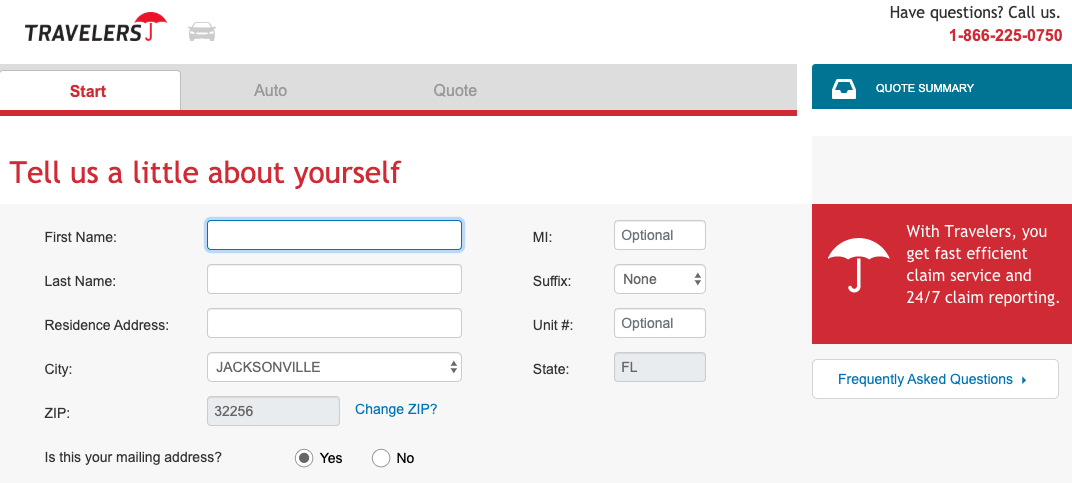Expand the Suffix dropdown

tap(659, 279)
